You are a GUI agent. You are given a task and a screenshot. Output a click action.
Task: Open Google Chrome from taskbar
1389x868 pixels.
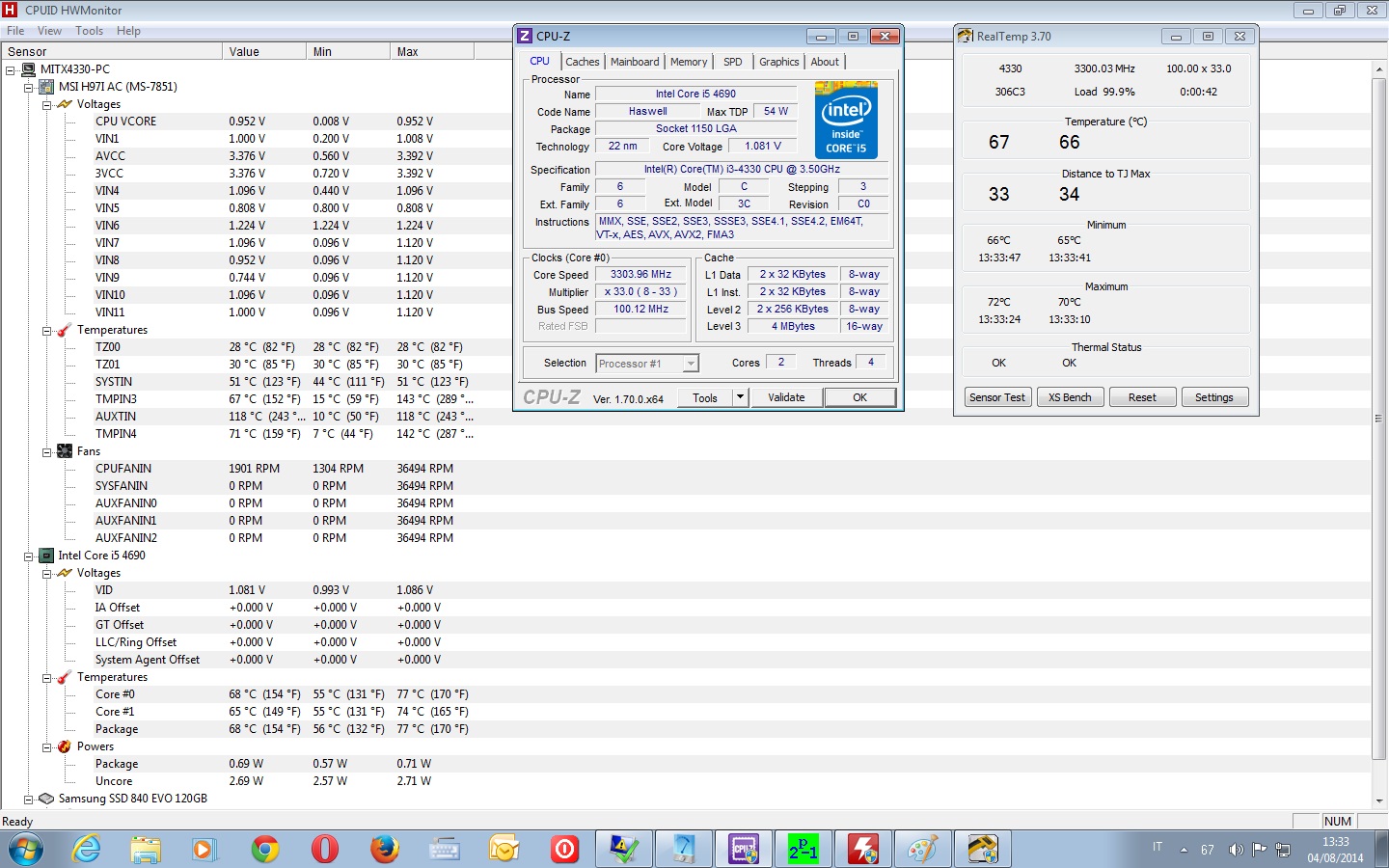(x=264, y=850)
